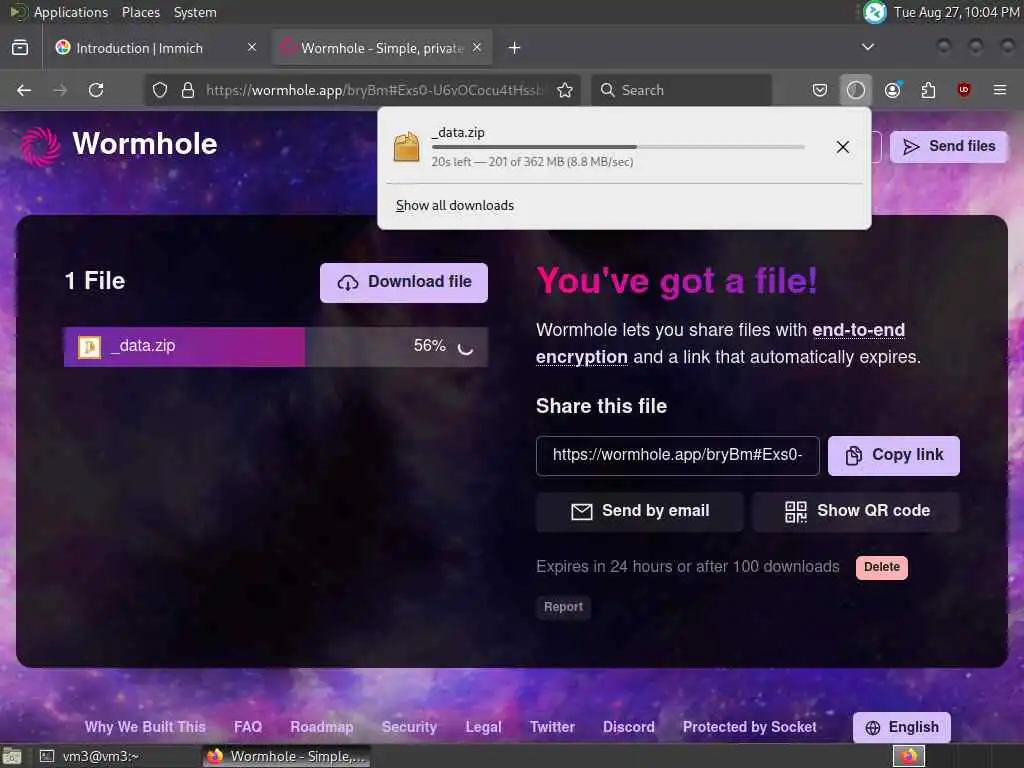This screenshot has width=1024, height=768.
Task: Click the _data.zip archive icon in downloads
Action: click(406, 147)
